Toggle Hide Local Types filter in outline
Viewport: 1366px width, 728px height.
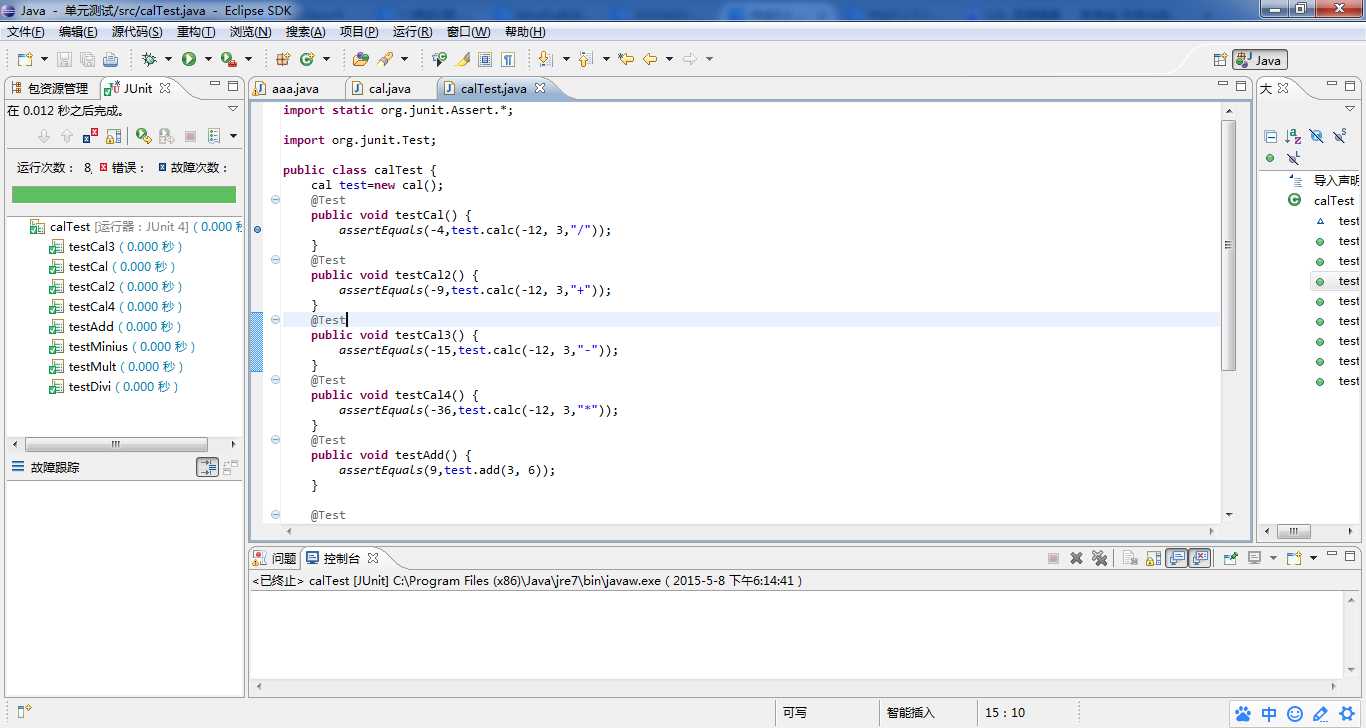pyautogui.click(x=1293, y=158)
